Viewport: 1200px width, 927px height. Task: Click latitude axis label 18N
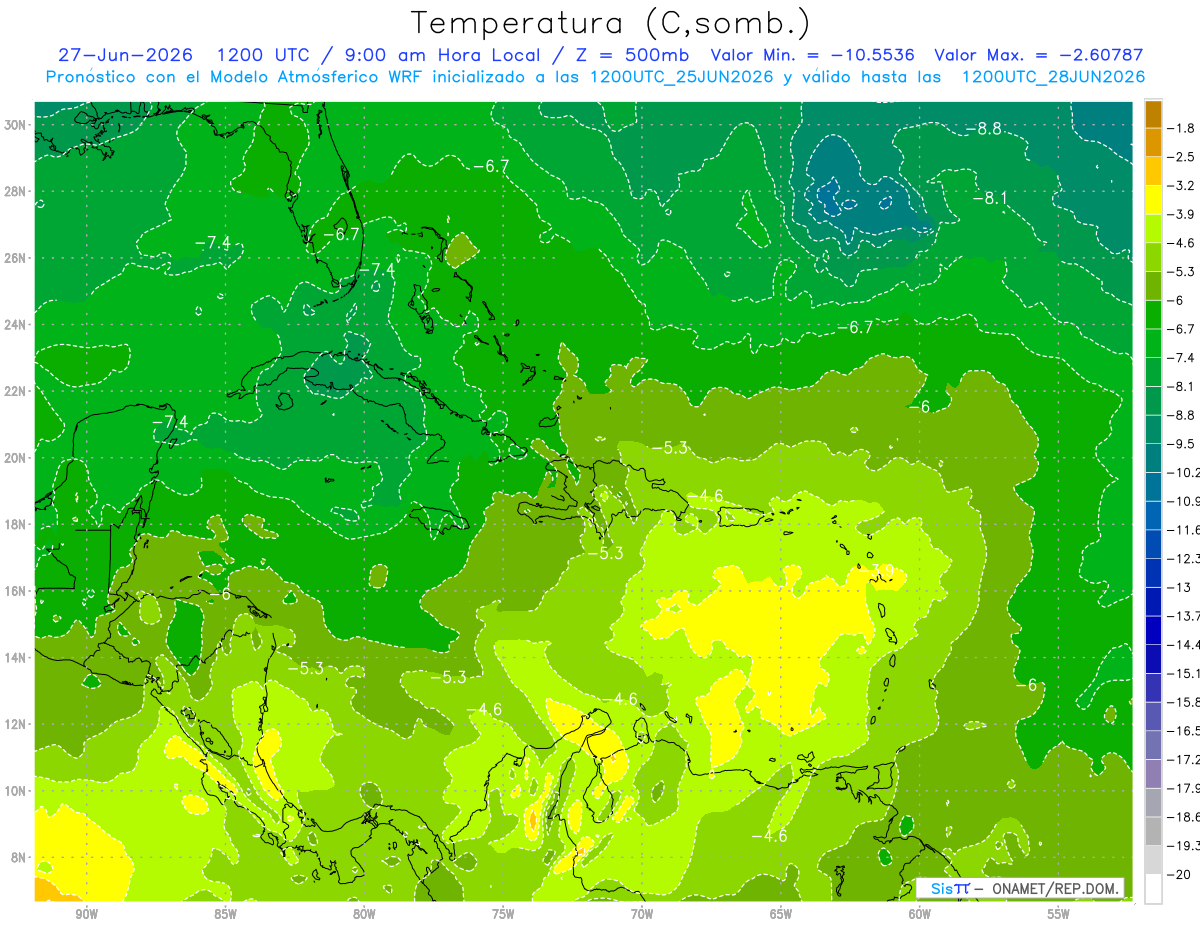tap(17, 524)
